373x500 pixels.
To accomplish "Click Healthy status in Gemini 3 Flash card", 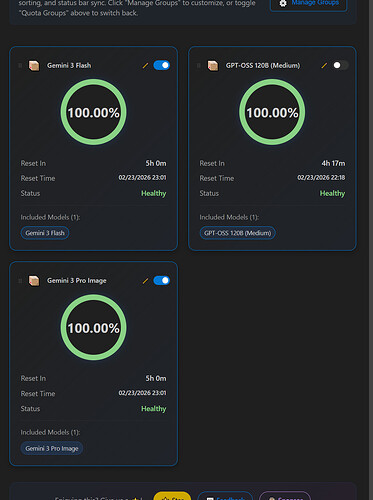I will [x=154, y=193].
